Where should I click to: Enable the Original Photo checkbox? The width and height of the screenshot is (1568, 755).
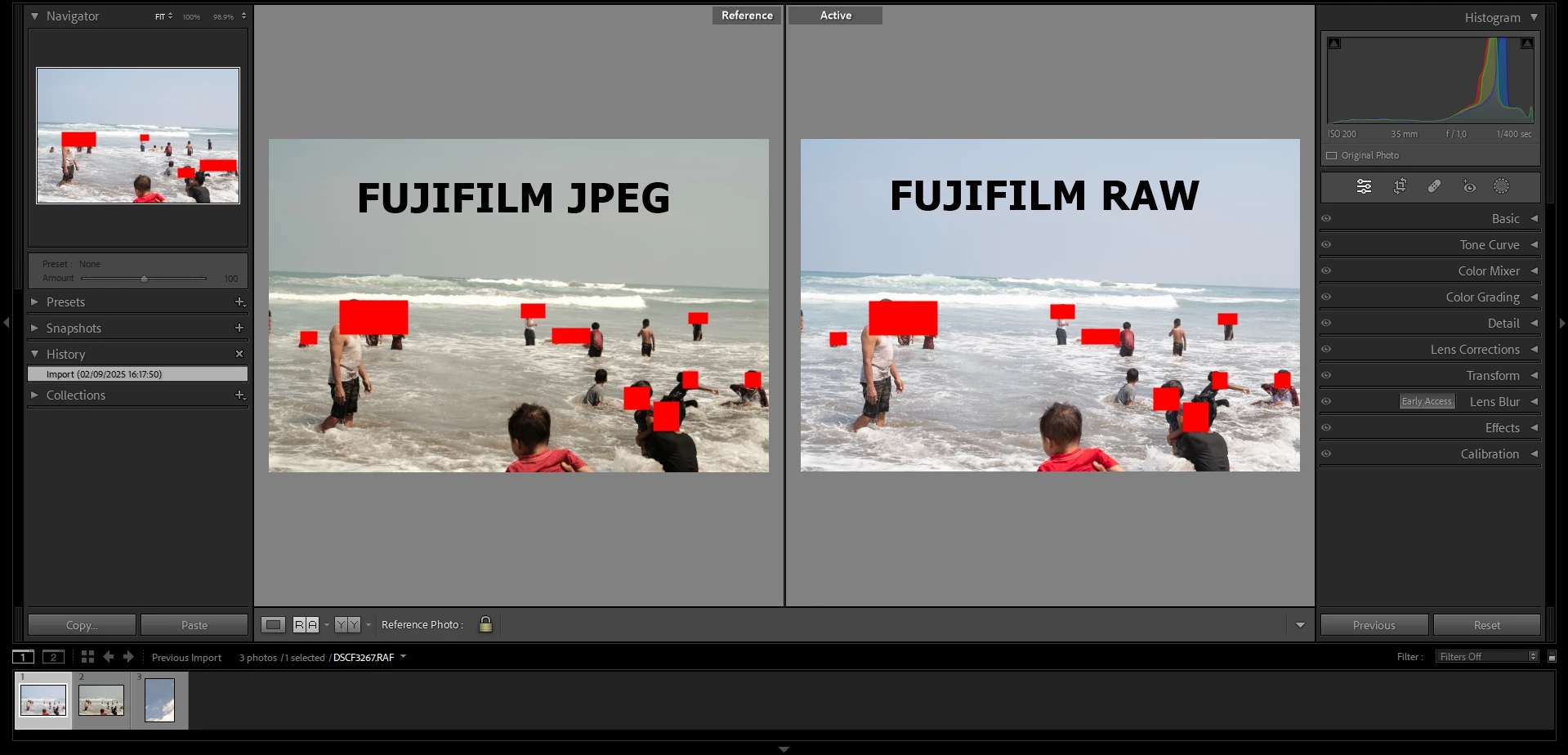pyautogui.click(x=1332, y=155)
